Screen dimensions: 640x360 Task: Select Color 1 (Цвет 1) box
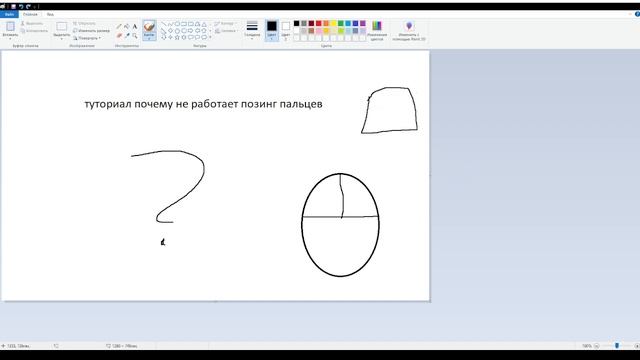[x=272, y=30]
